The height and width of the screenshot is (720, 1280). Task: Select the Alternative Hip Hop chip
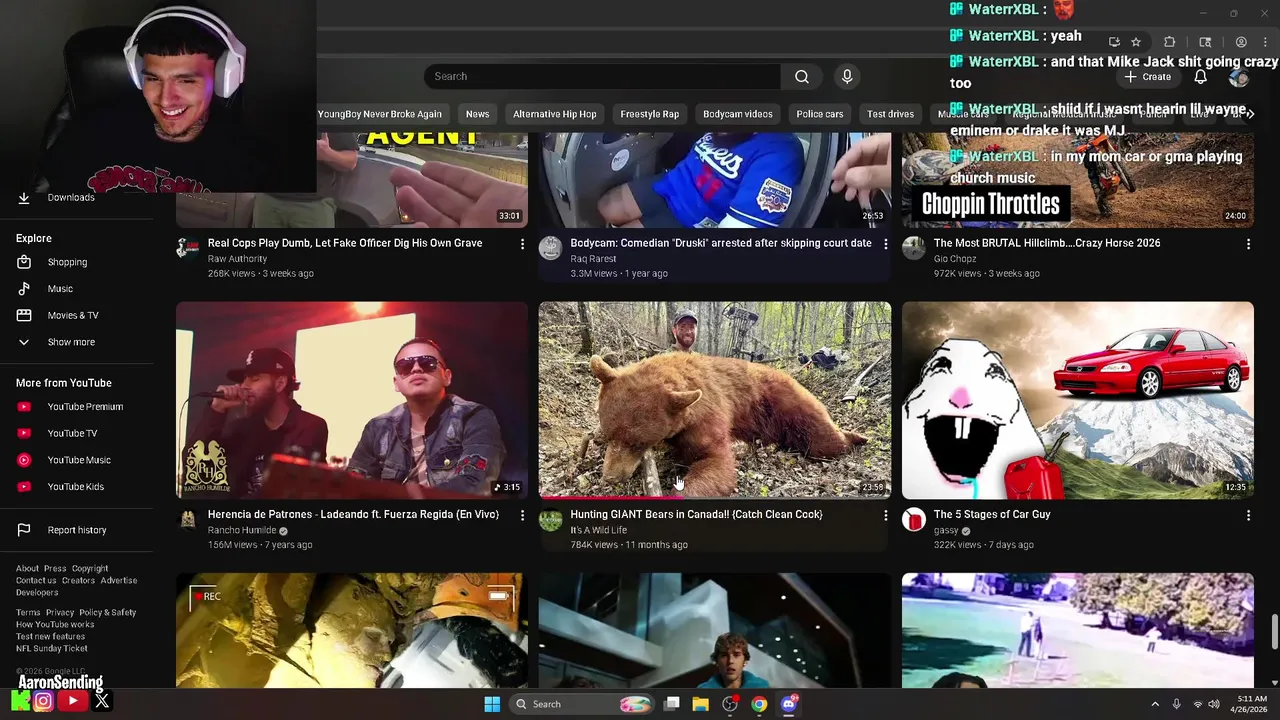click(x=555, y=114)
